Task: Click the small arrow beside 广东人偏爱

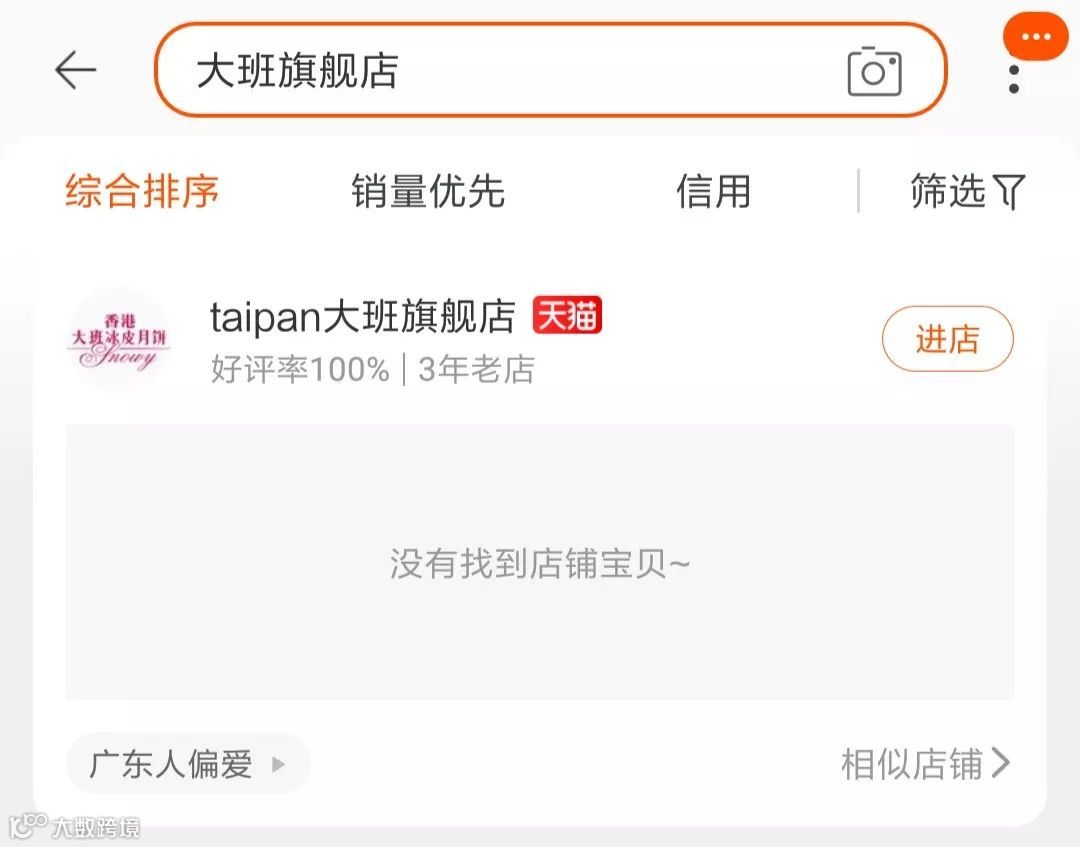Action: (x=278, y=764)
